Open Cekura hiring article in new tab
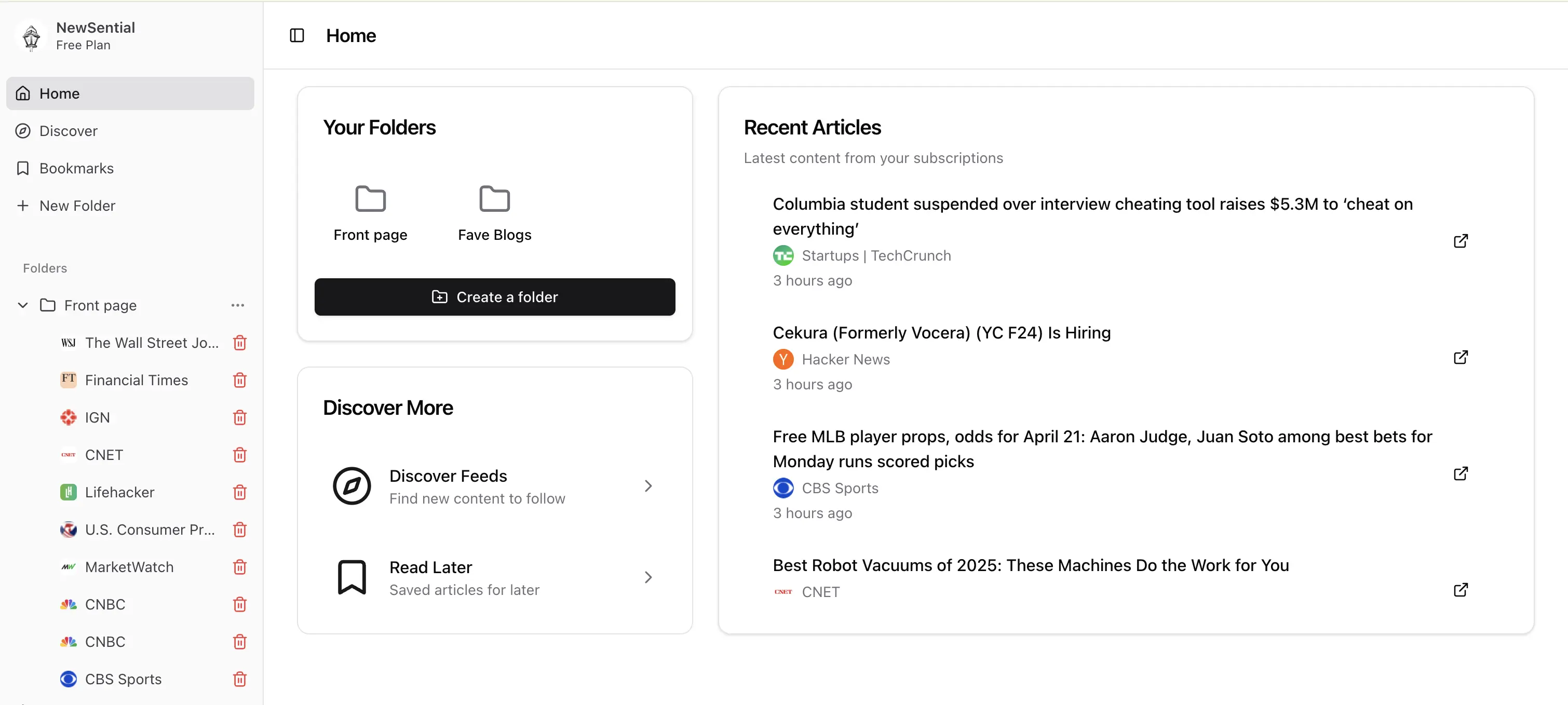Viewport: 1568px width, 705px height. (1460, 357)
